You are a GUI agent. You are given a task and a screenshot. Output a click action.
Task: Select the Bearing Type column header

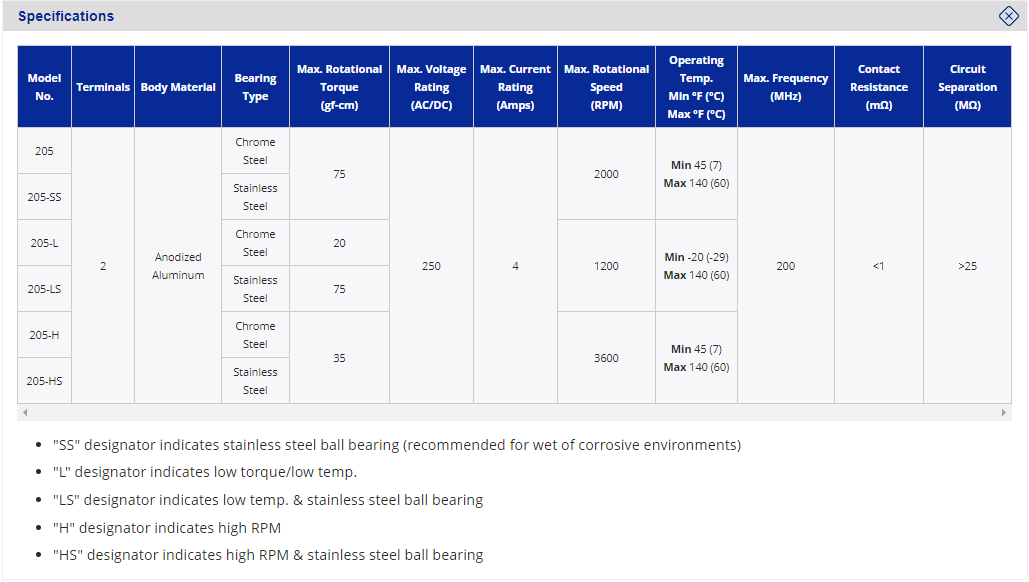tap(255, 87)
